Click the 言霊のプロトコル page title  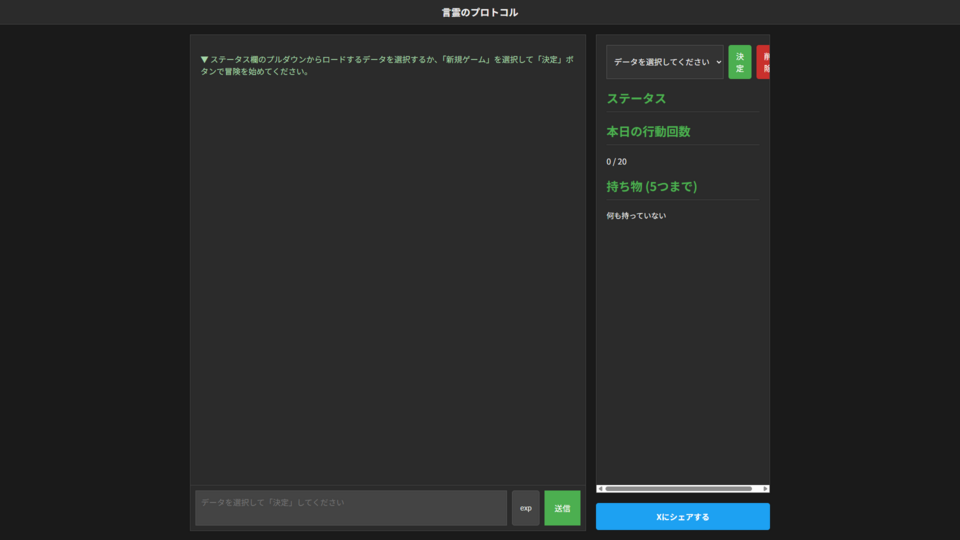tap(480, 12)
